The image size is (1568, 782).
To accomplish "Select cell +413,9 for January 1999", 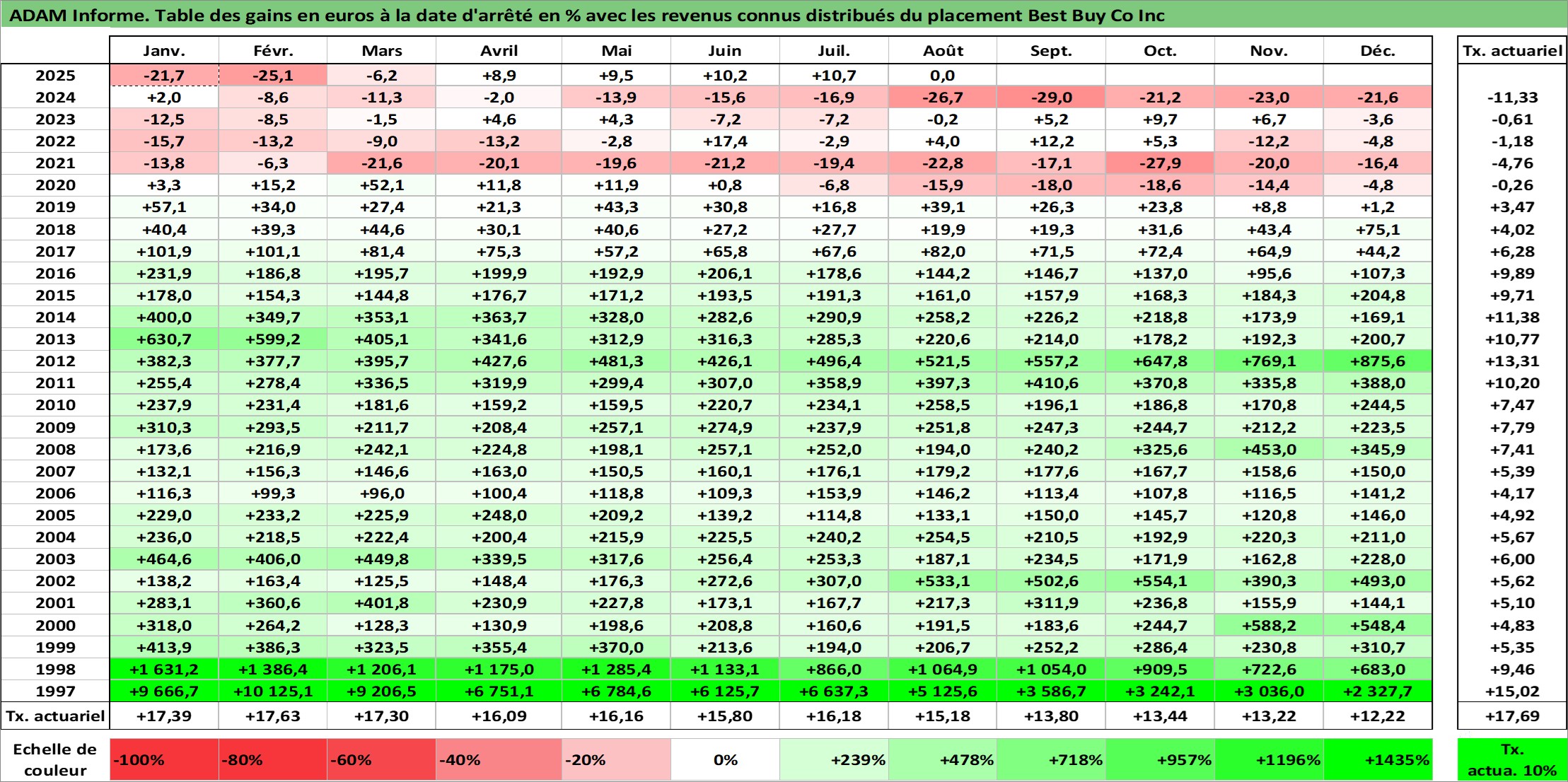I will (164, 648).
